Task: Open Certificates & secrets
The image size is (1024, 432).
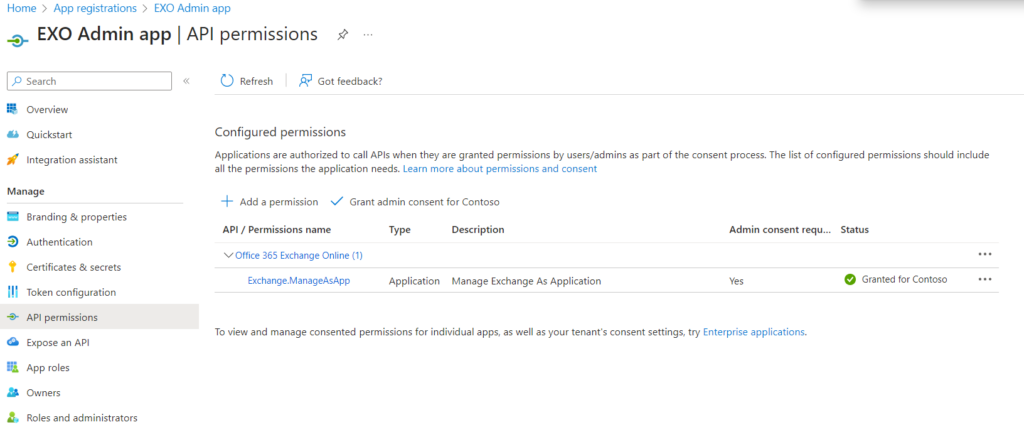Action: coord(74,267)
